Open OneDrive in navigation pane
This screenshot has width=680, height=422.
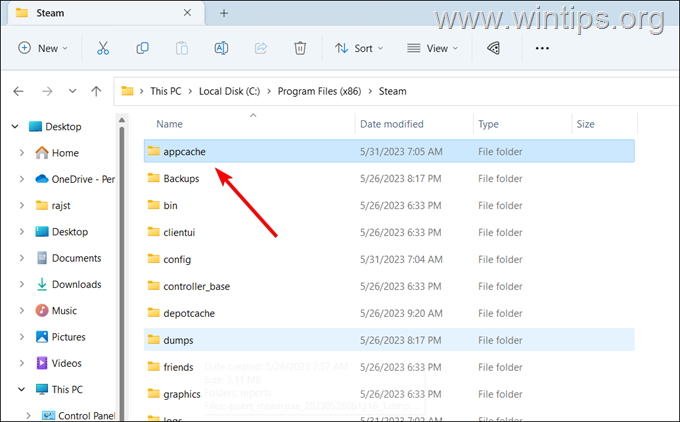click(75, 179)
